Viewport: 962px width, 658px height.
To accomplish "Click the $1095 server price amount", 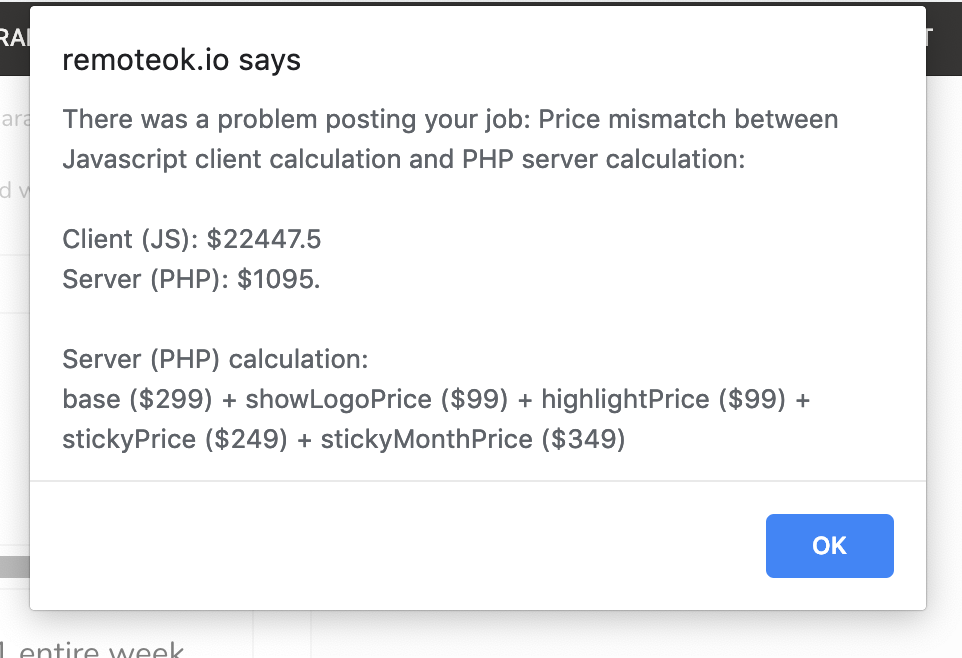I will pos(279,279).
